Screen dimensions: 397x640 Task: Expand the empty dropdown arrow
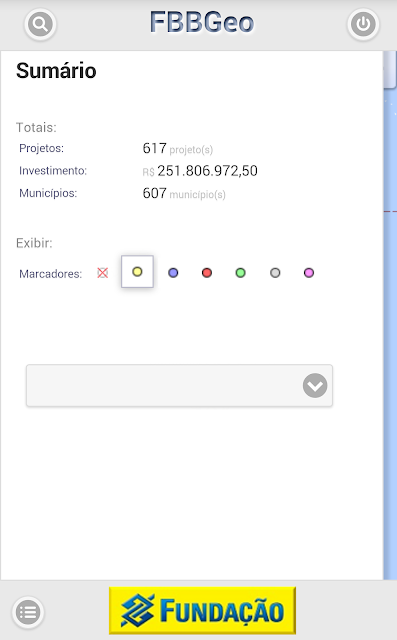[x=315, y=385]
